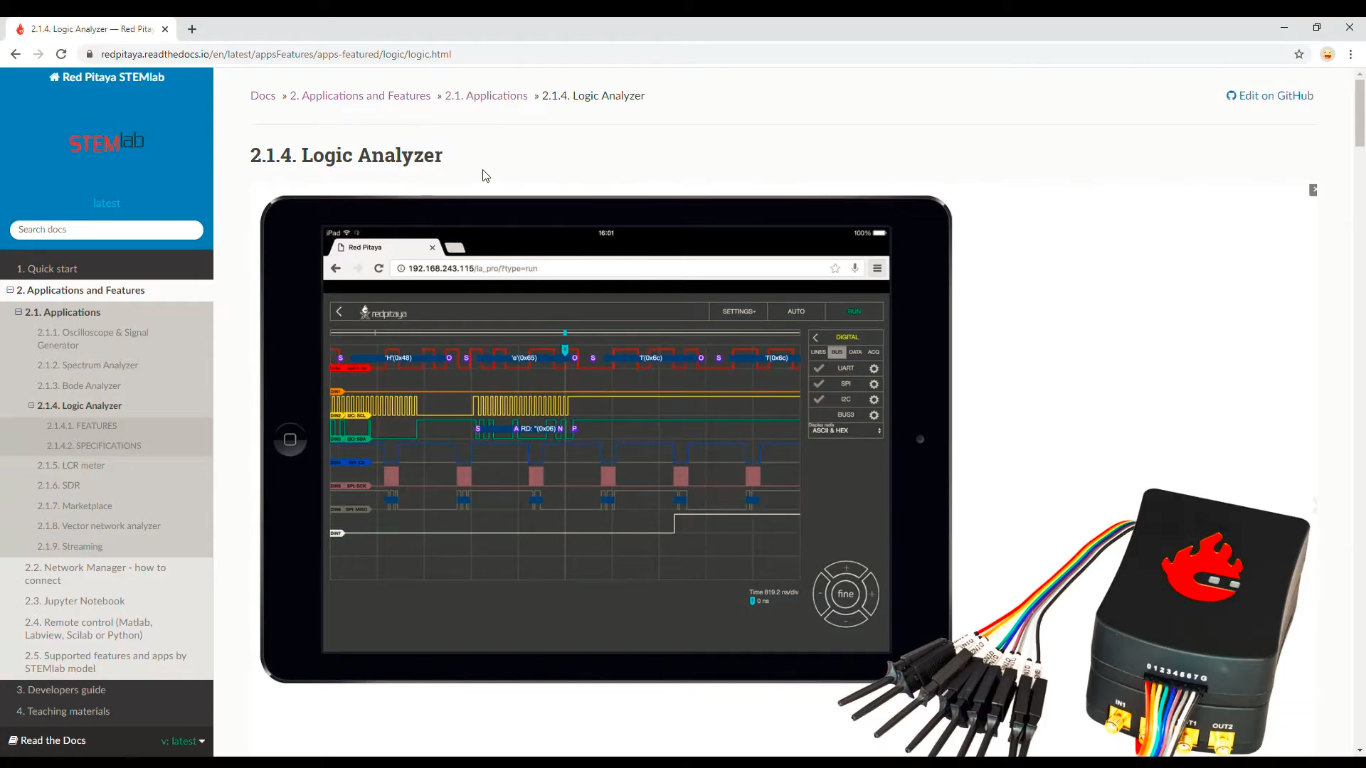This screenshot has height=768, width=1366.
Task: Disable the UART bus checkmark
Action: pyautogui.click(x=820, y=369)
